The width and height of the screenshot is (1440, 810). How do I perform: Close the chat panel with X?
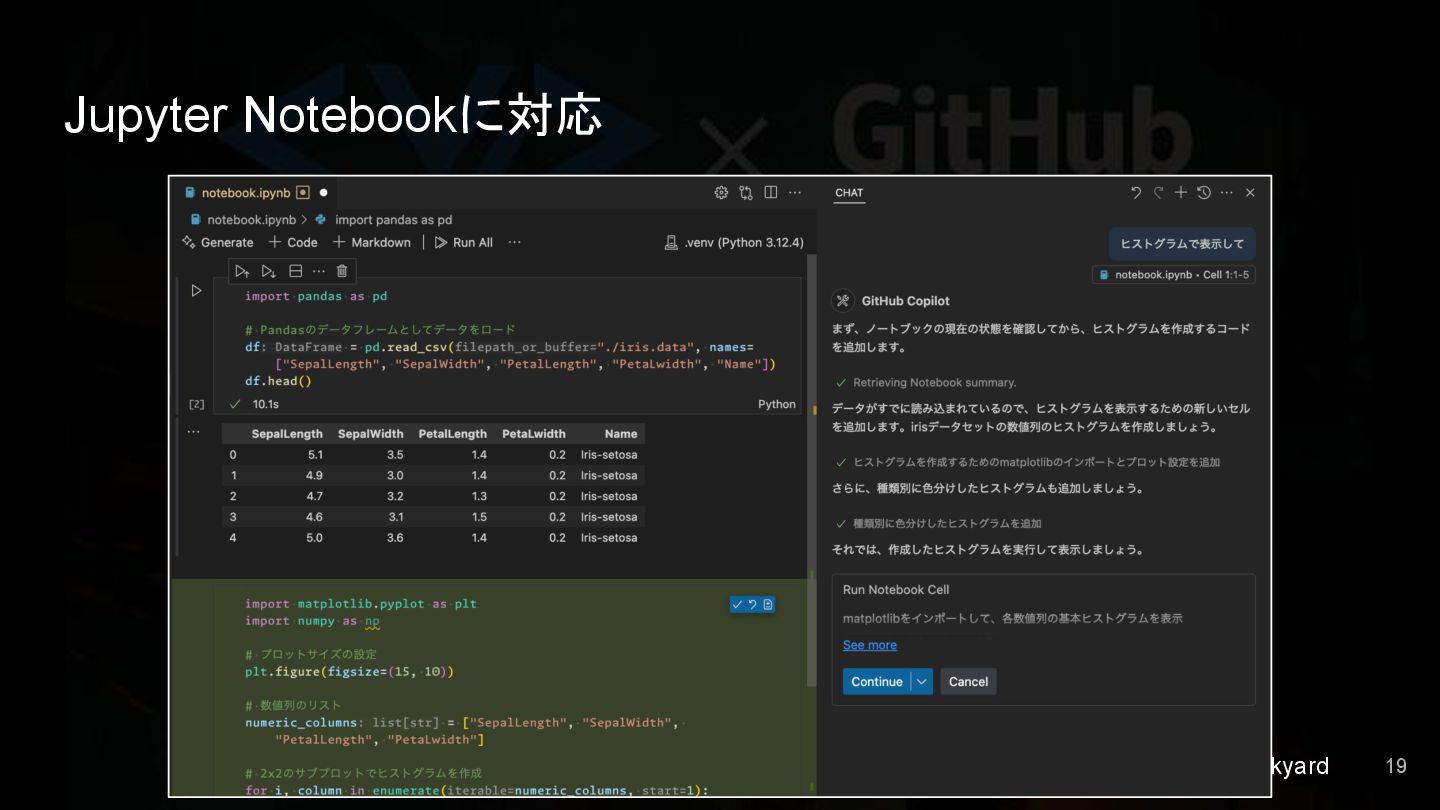1250,193
